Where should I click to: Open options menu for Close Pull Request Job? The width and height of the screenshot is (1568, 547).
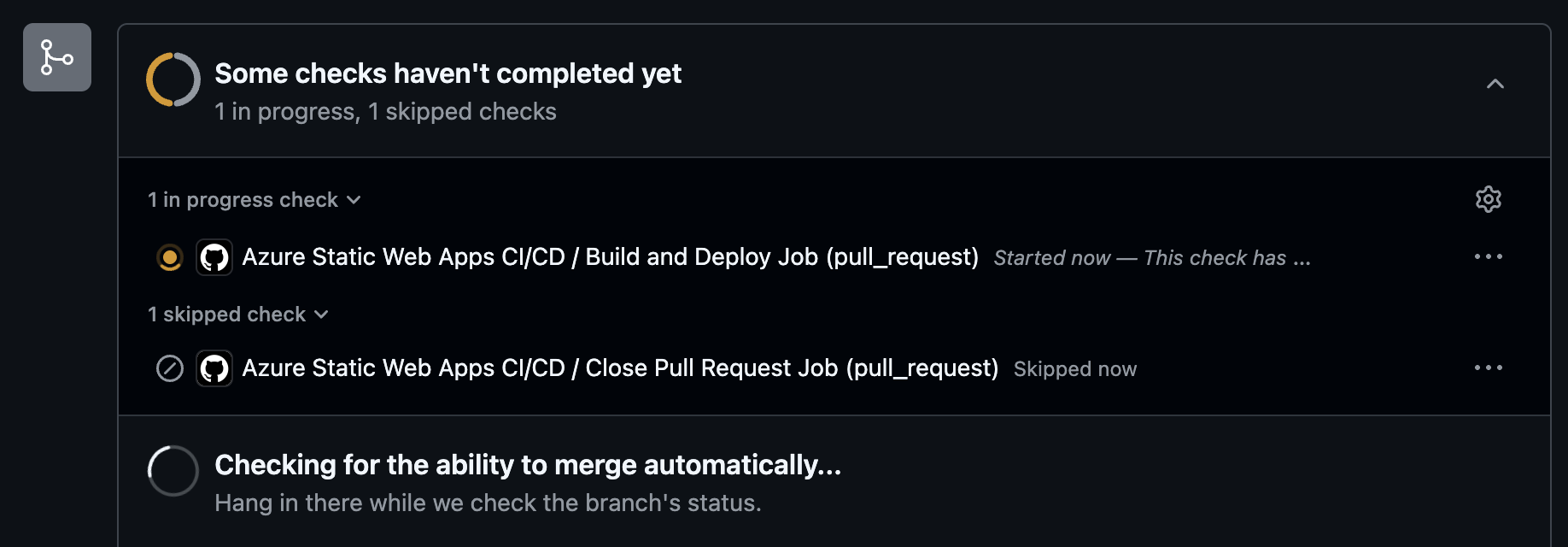click(x=1488, y=368)
